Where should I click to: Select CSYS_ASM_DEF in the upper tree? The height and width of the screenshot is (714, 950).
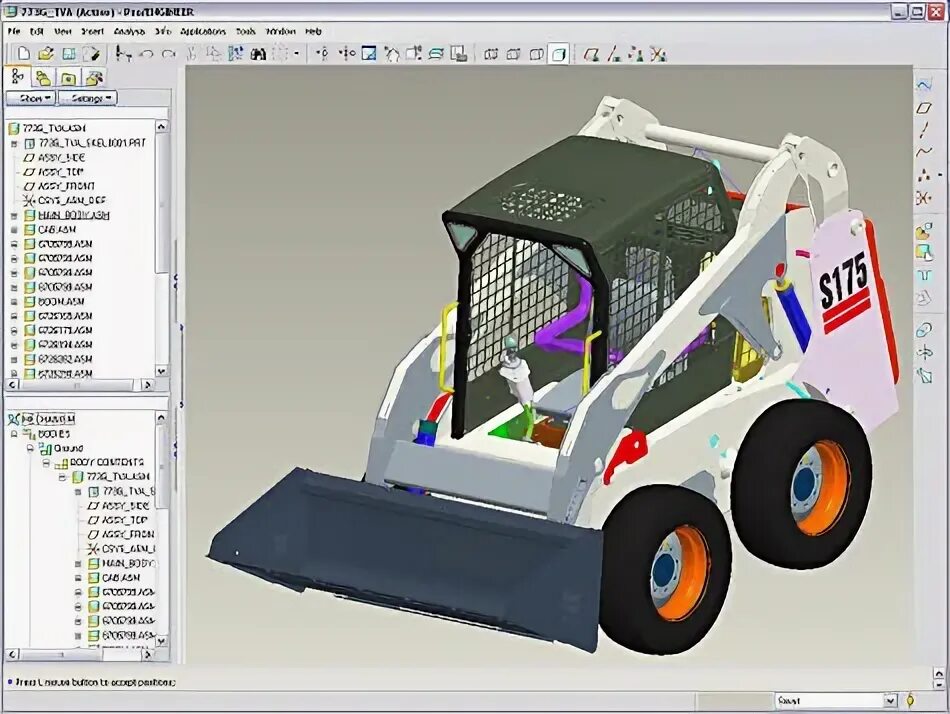tap(71, 201)
